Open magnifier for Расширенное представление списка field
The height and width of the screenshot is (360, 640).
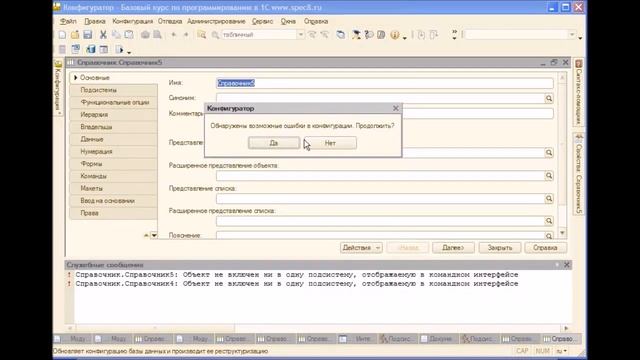click(549, 221)
